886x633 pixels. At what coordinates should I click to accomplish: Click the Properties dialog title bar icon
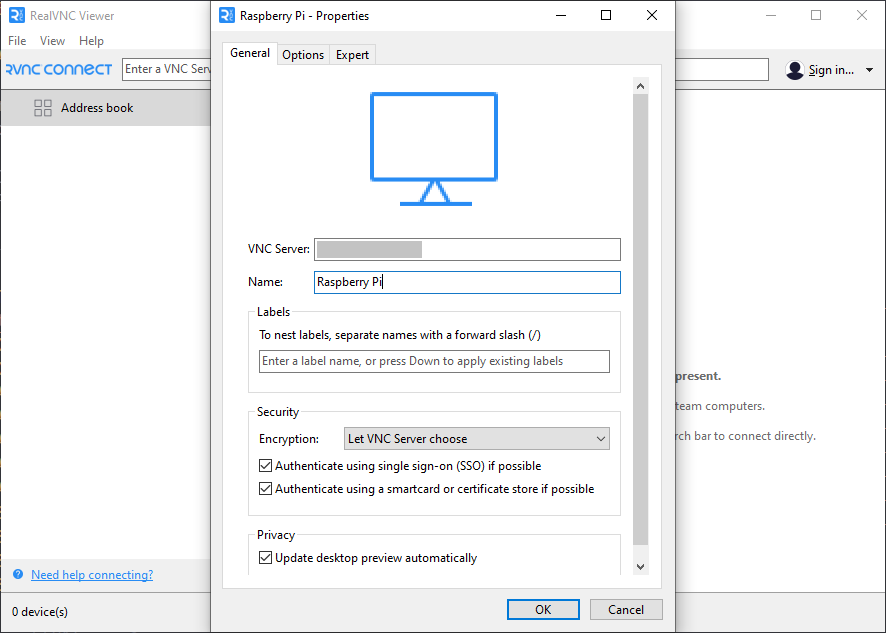(x=227, y=15)
